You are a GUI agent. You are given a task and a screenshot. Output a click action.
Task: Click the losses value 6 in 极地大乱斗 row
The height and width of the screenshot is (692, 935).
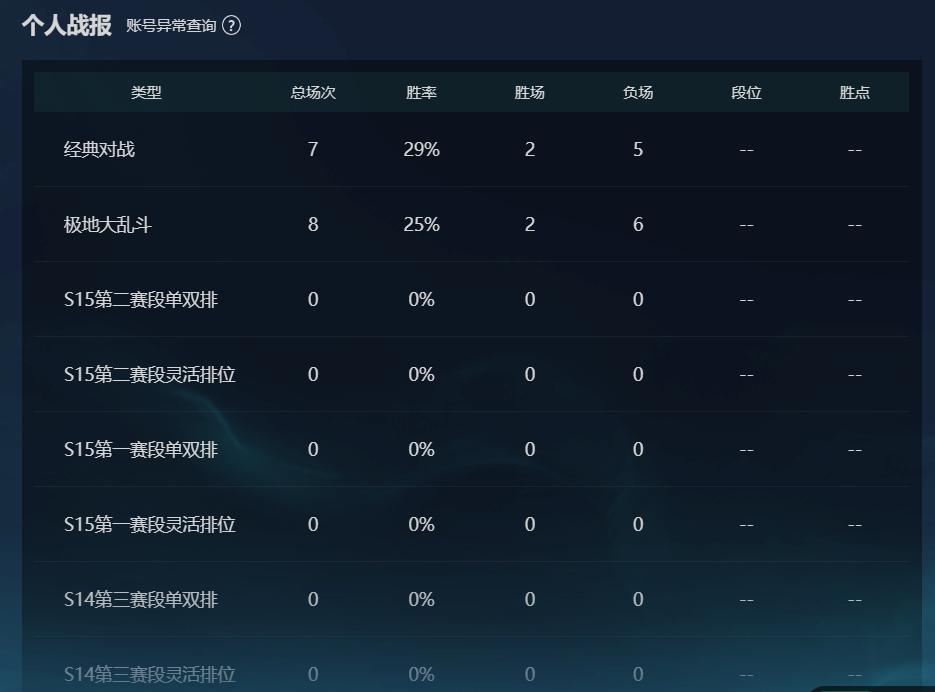pos(638,224)
